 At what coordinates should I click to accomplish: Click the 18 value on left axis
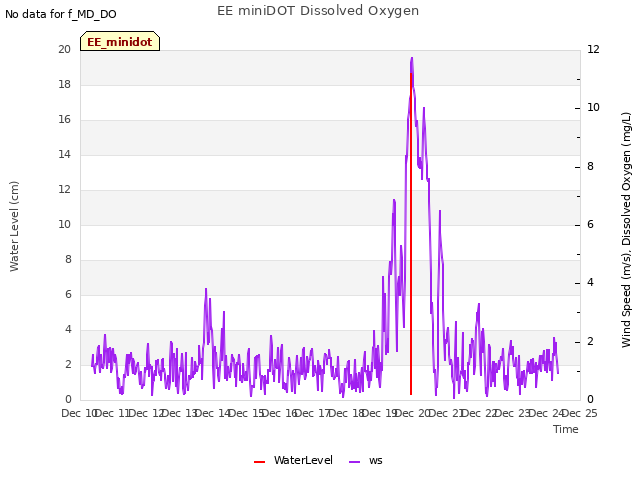click(64, 84)
